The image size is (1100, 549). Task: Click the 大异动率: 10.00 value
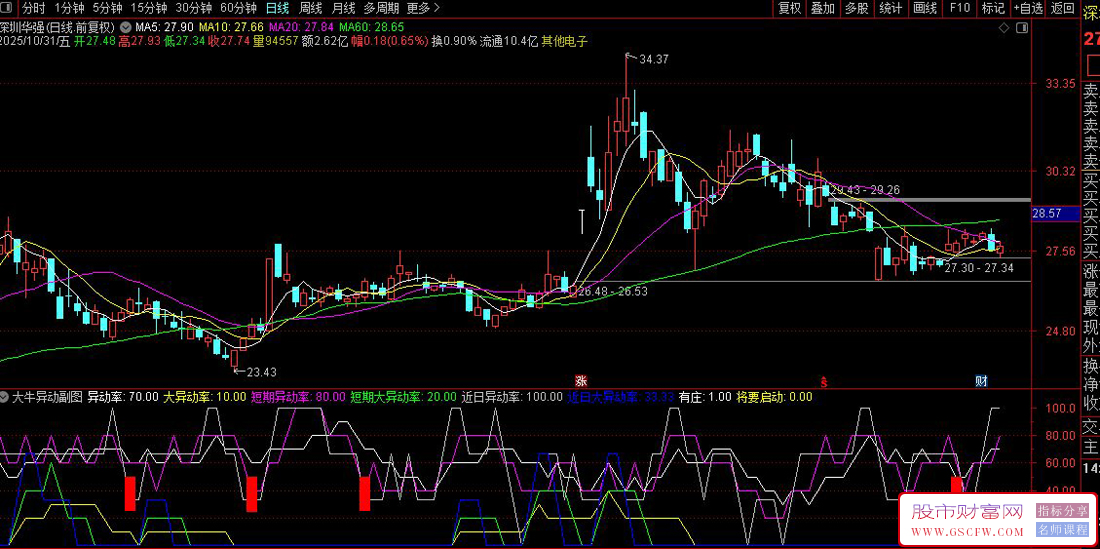coord(205,397)
